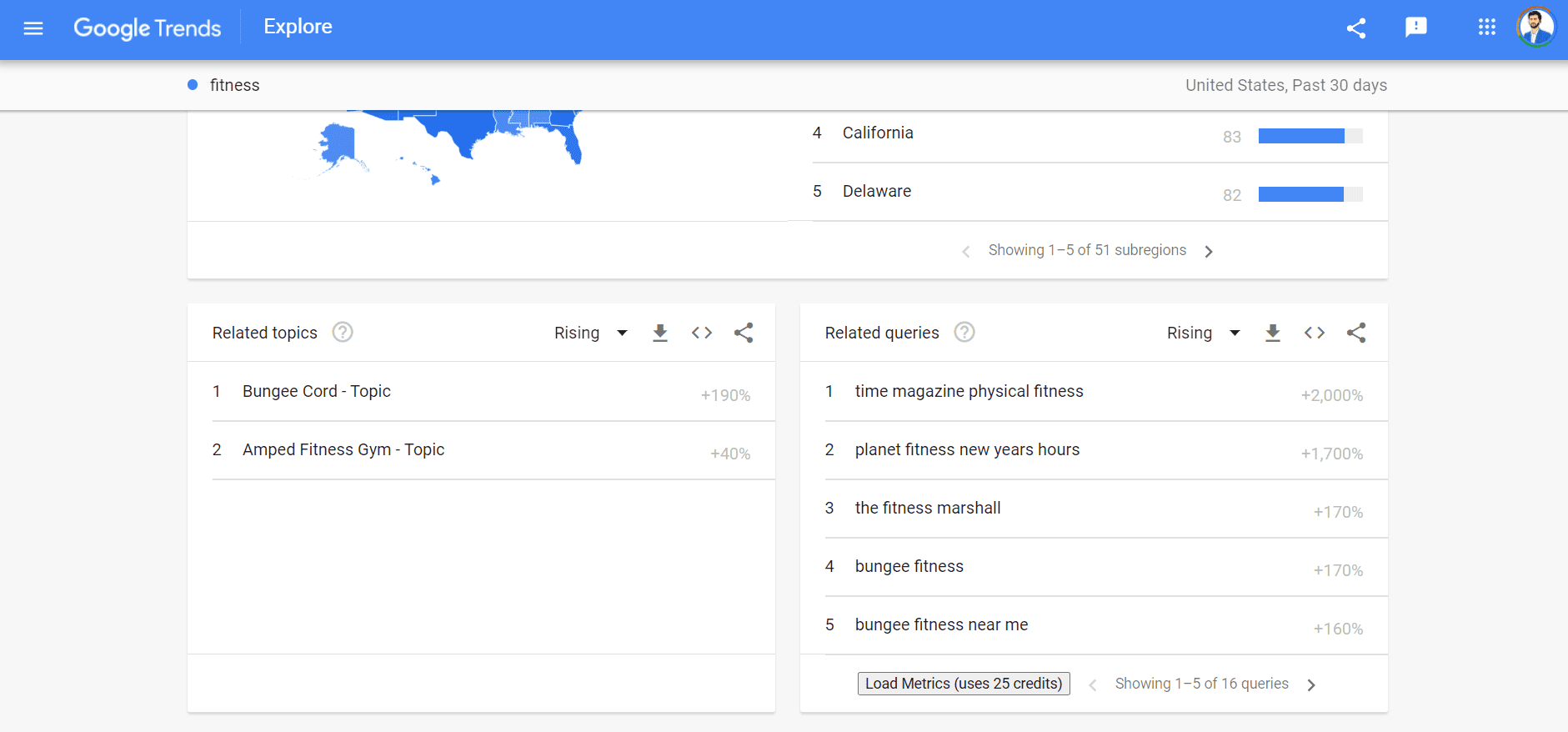The height and width of the screenshot is (732, 1568).
Task: Open the Google apps grid
Action: 1486,28
